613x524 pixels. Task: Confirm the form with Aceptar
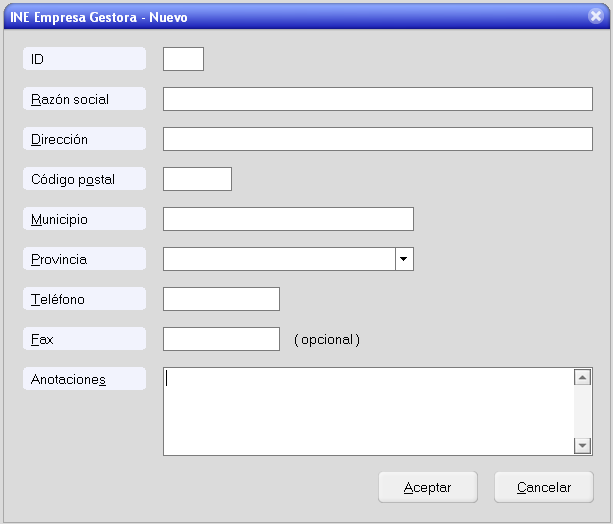pos(427,487)
